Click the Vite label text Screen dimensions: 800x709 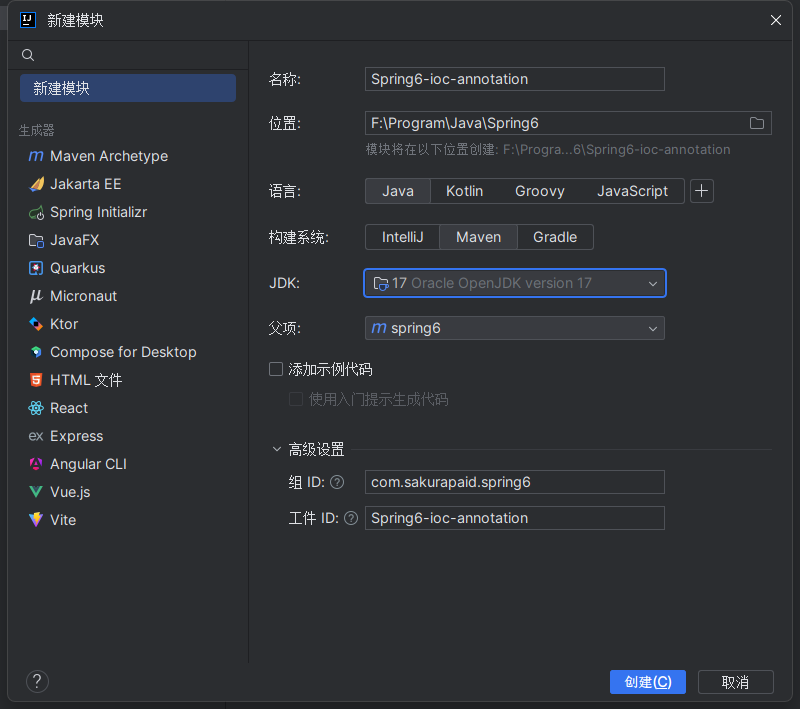63,520
